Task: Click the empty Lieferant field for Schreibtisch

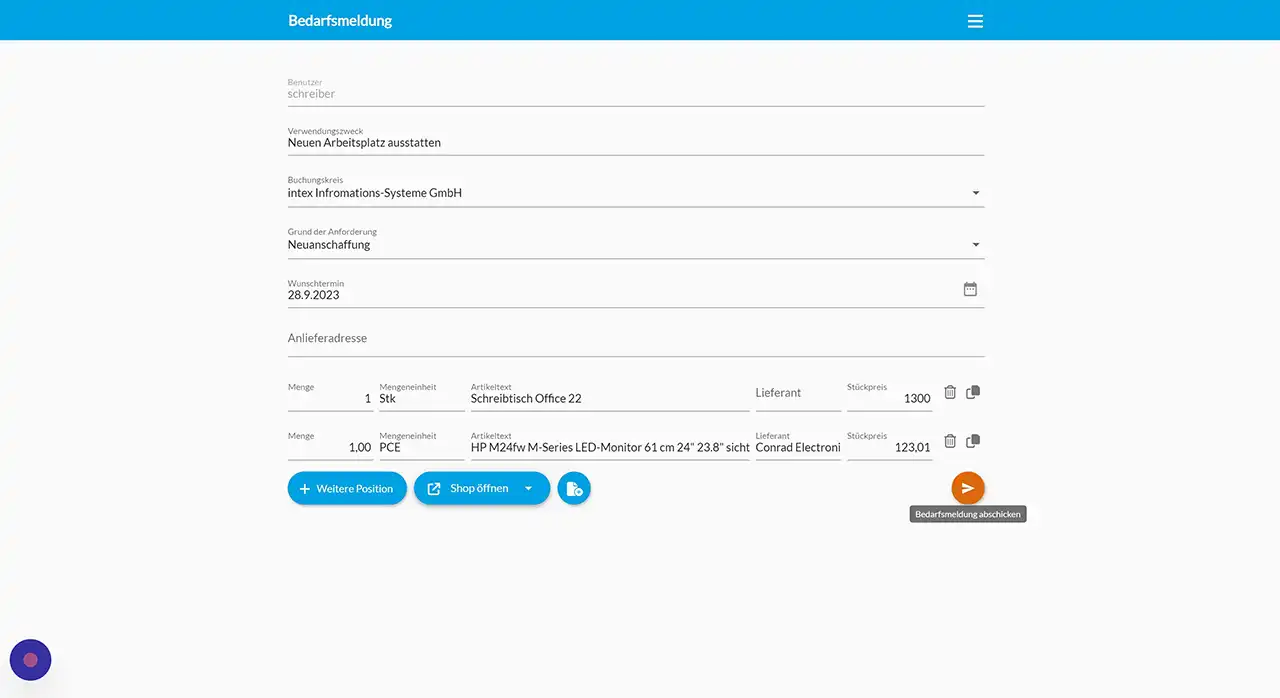Action: click(x=797, y=395)
